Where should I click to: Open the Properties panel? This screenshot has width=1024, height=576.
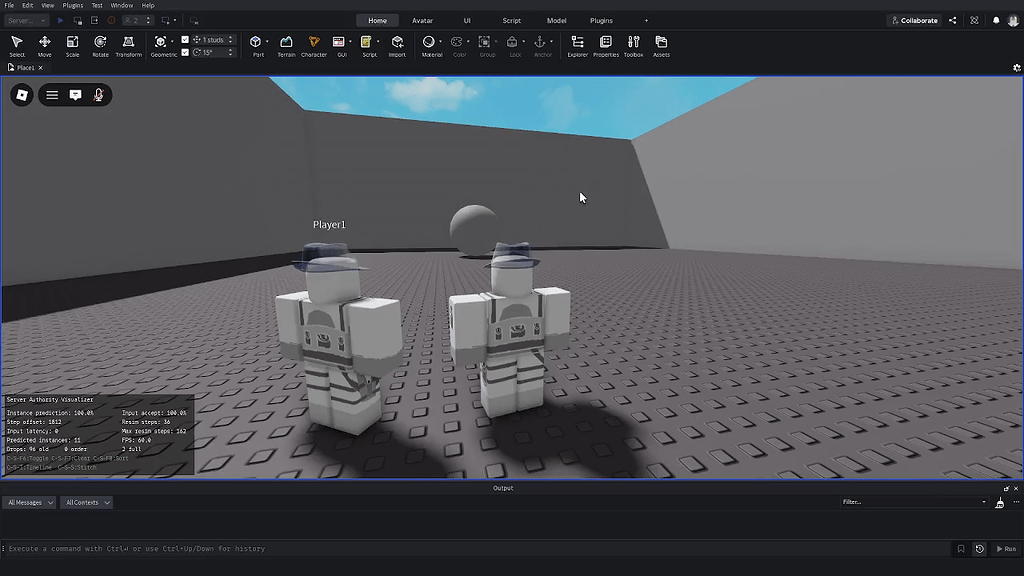click(x=605, y=46)
